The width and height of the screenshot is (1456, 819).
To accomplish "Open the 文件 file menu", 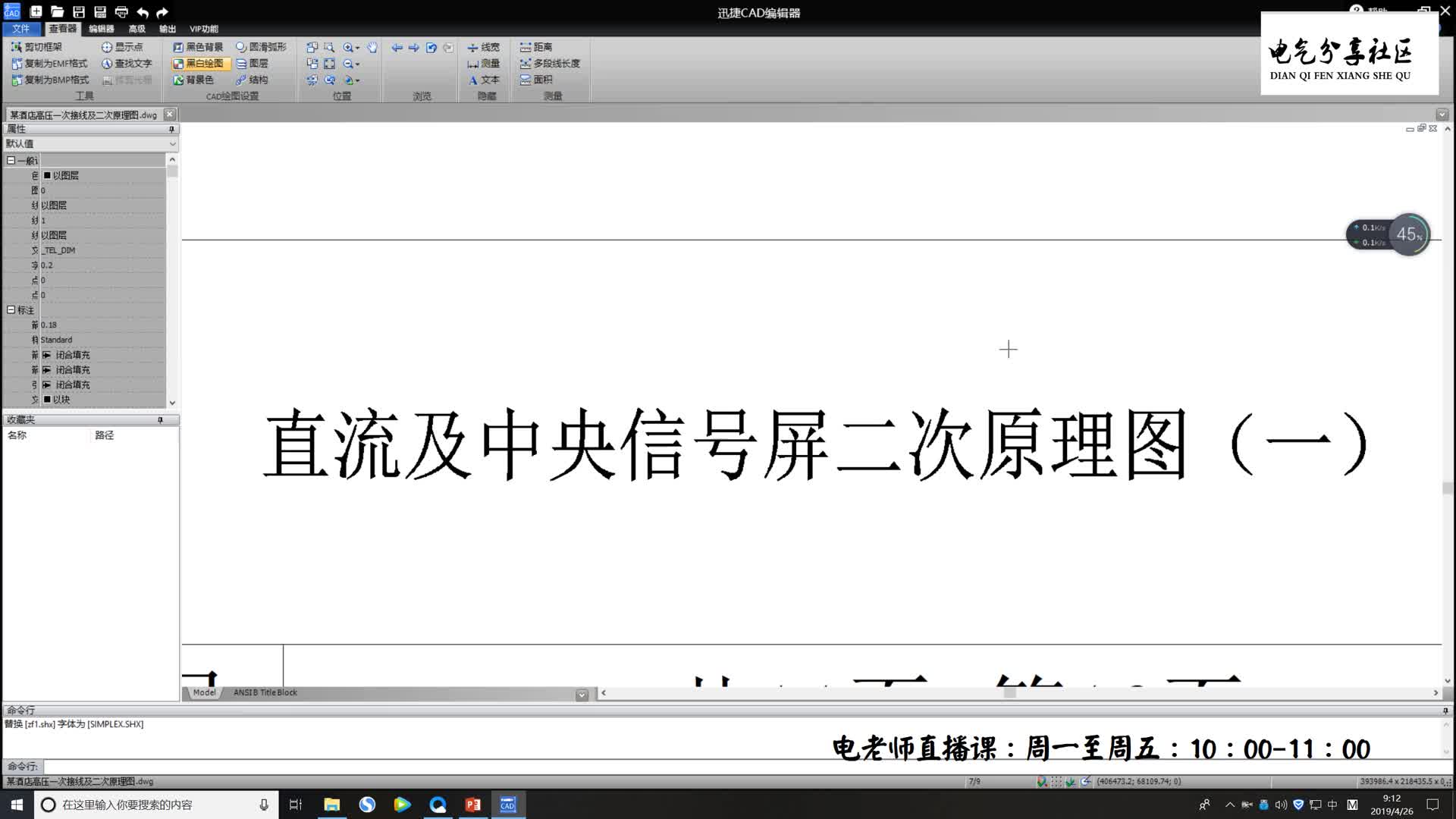I will click(x=20, y=29).
